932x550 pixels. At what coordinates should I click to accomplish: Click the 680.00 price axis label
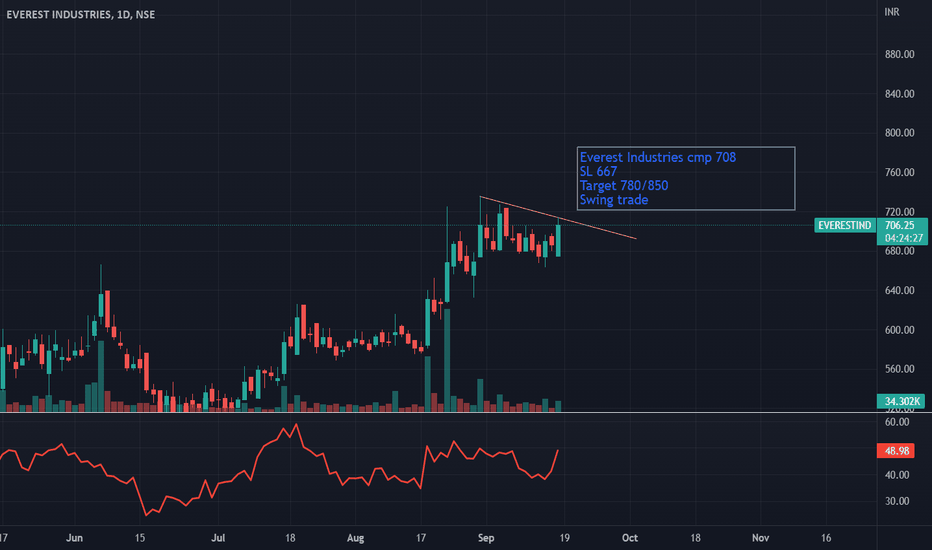[x=899, y=251]
